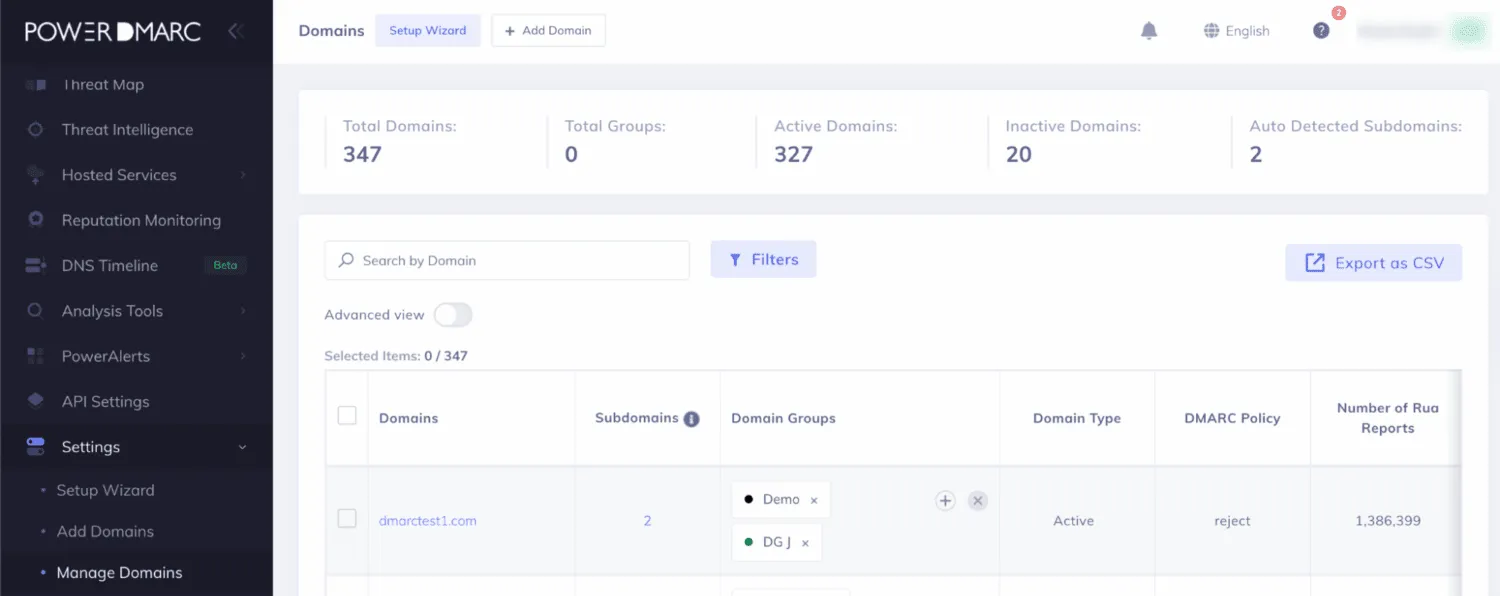Click Export as CSV button
1500x596 pixels.
(x=1374, y=263)
